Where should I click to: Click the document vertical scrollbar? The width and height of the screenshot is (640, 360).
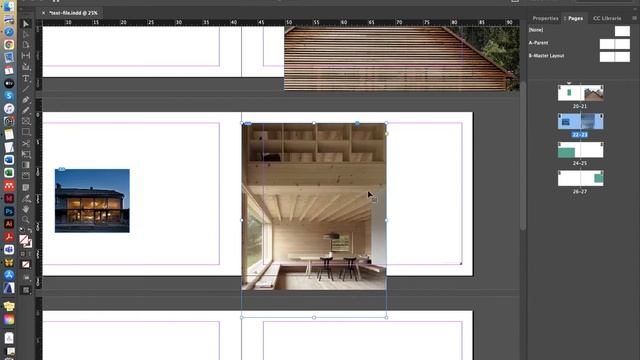pyautogui.click(x=523, y=157)
